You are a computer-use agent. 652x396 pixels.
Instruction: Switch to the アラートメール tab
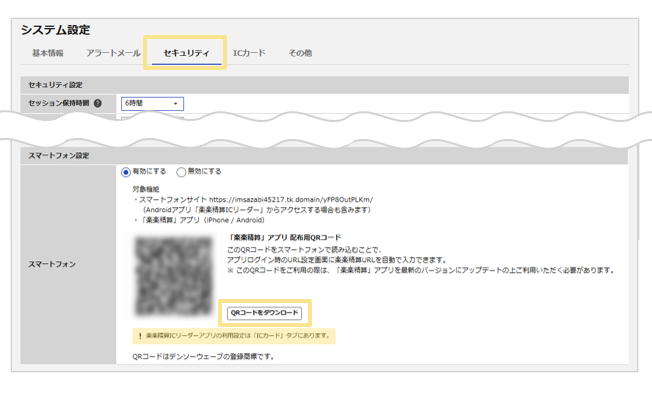(x=113, y=53)
